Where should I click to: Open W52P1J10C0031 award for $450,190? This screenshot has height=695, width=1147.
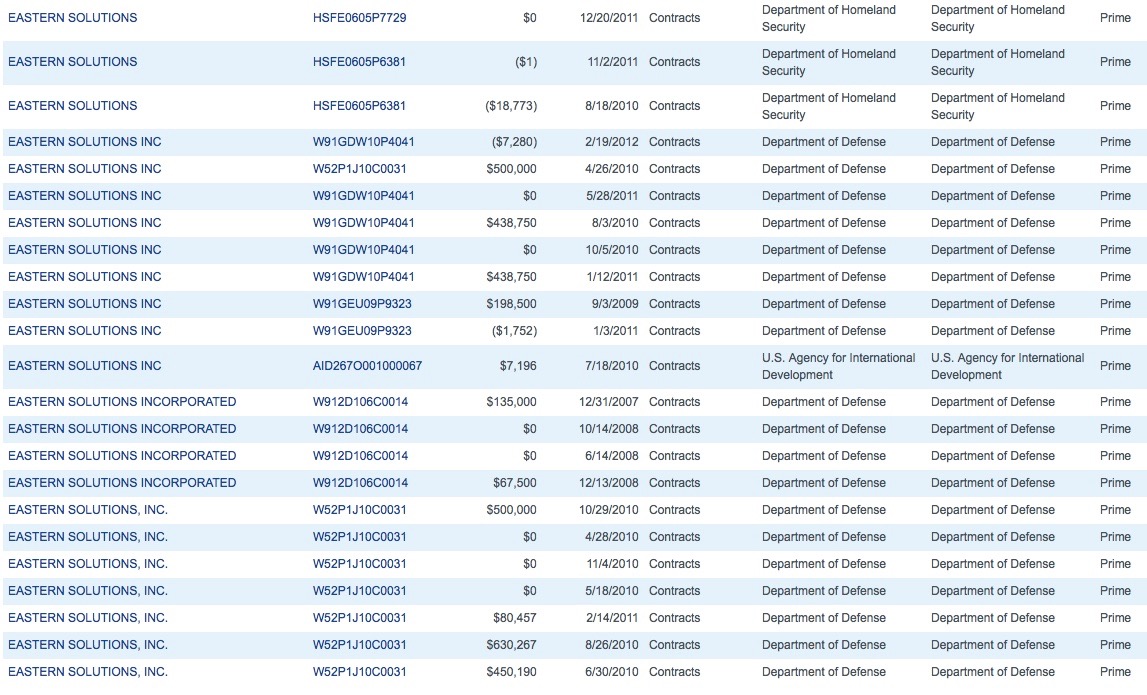pyautogui.click(x=359, y=672)
